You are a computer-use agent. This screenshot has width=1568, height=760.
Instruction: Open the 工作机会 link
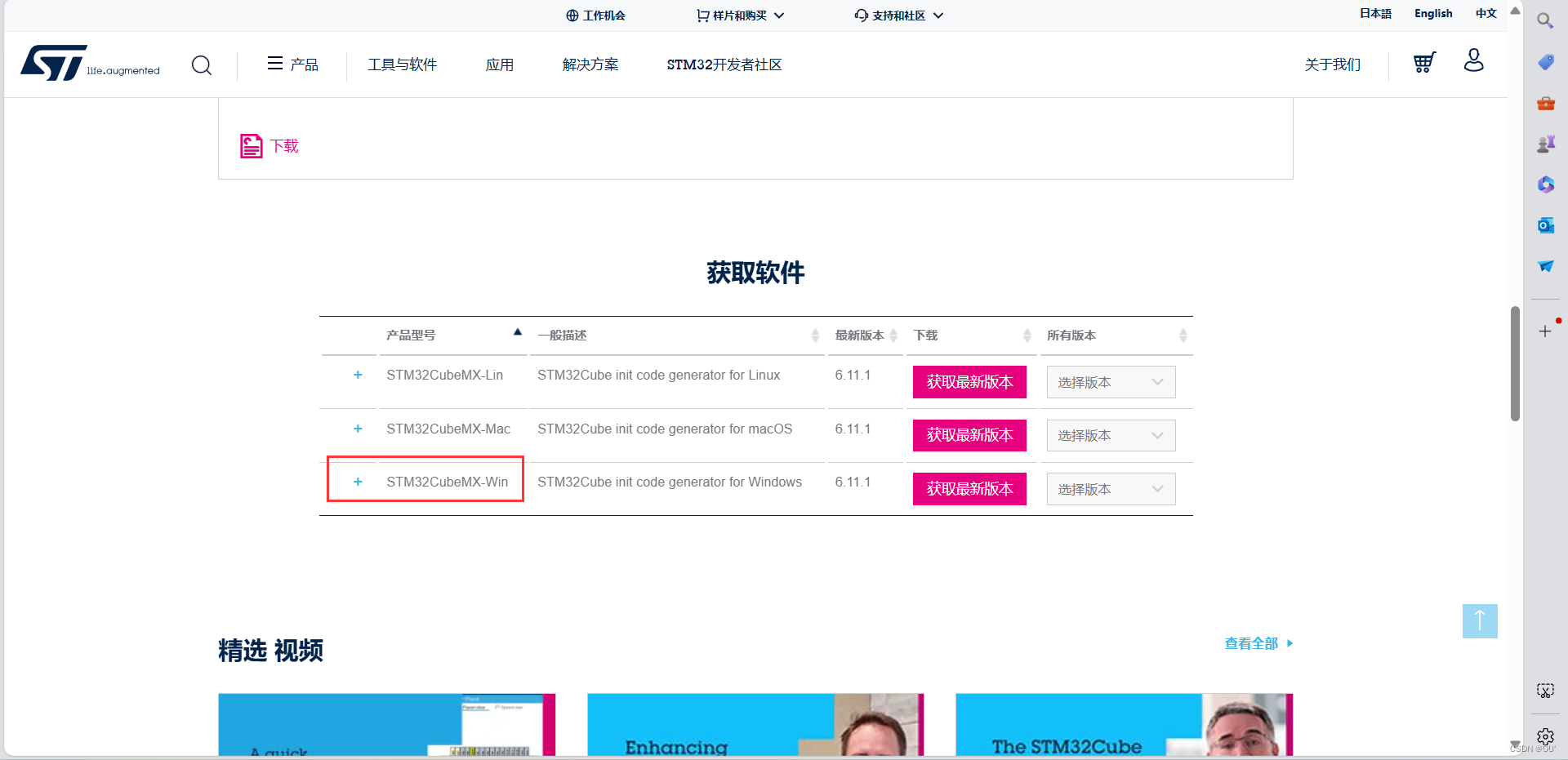[x=604, y=16]
